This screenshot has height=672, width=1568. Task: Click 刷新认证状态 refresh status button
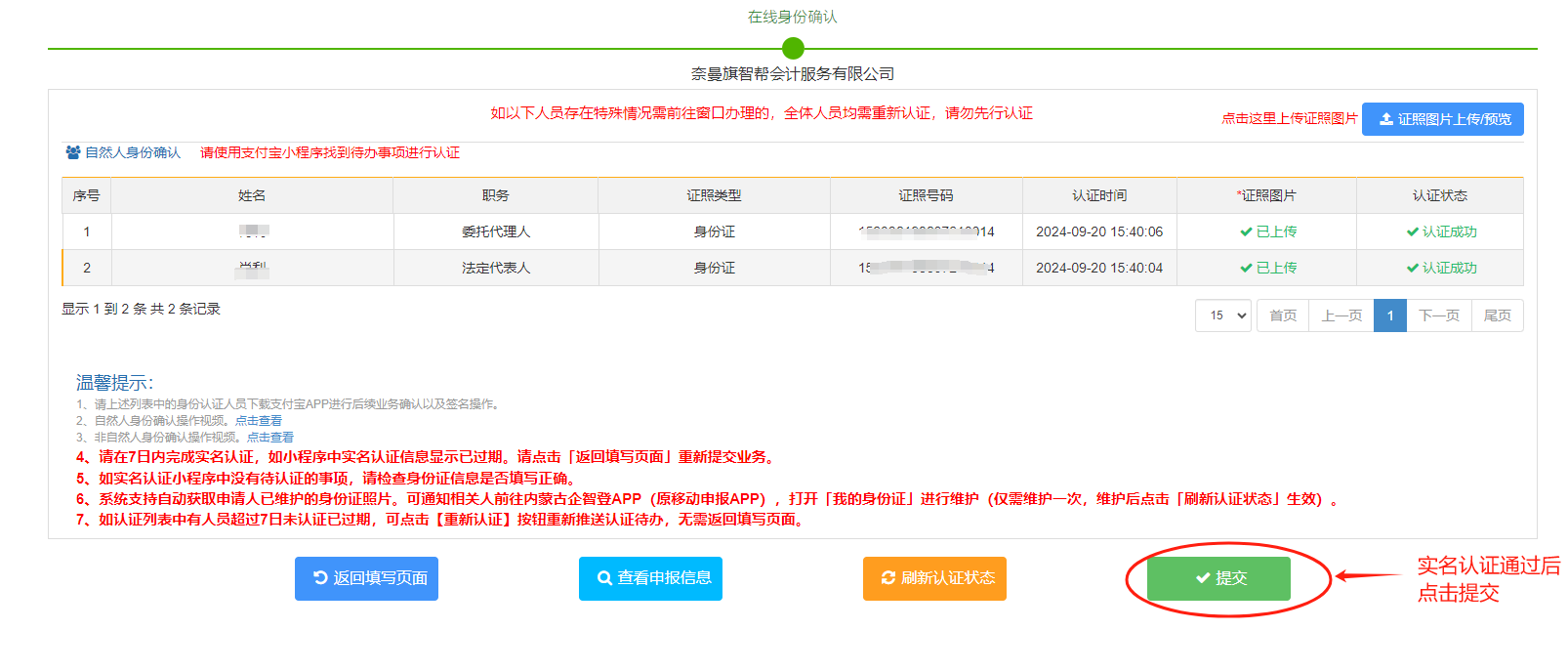pyautogui.click(x=934, y=578)
